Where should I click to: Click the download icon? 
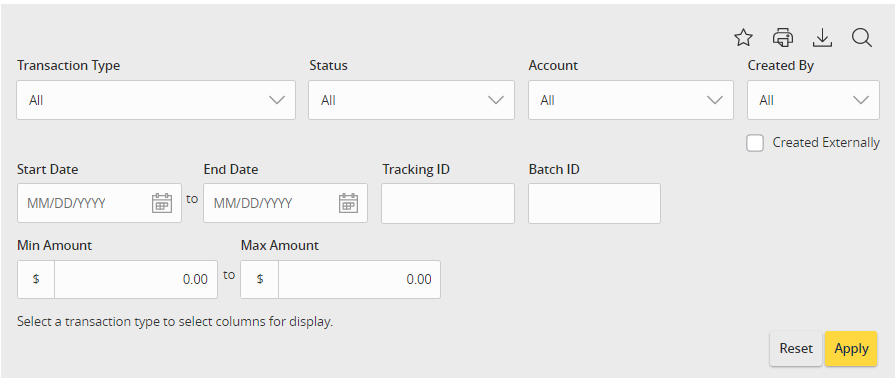(822, 38)
